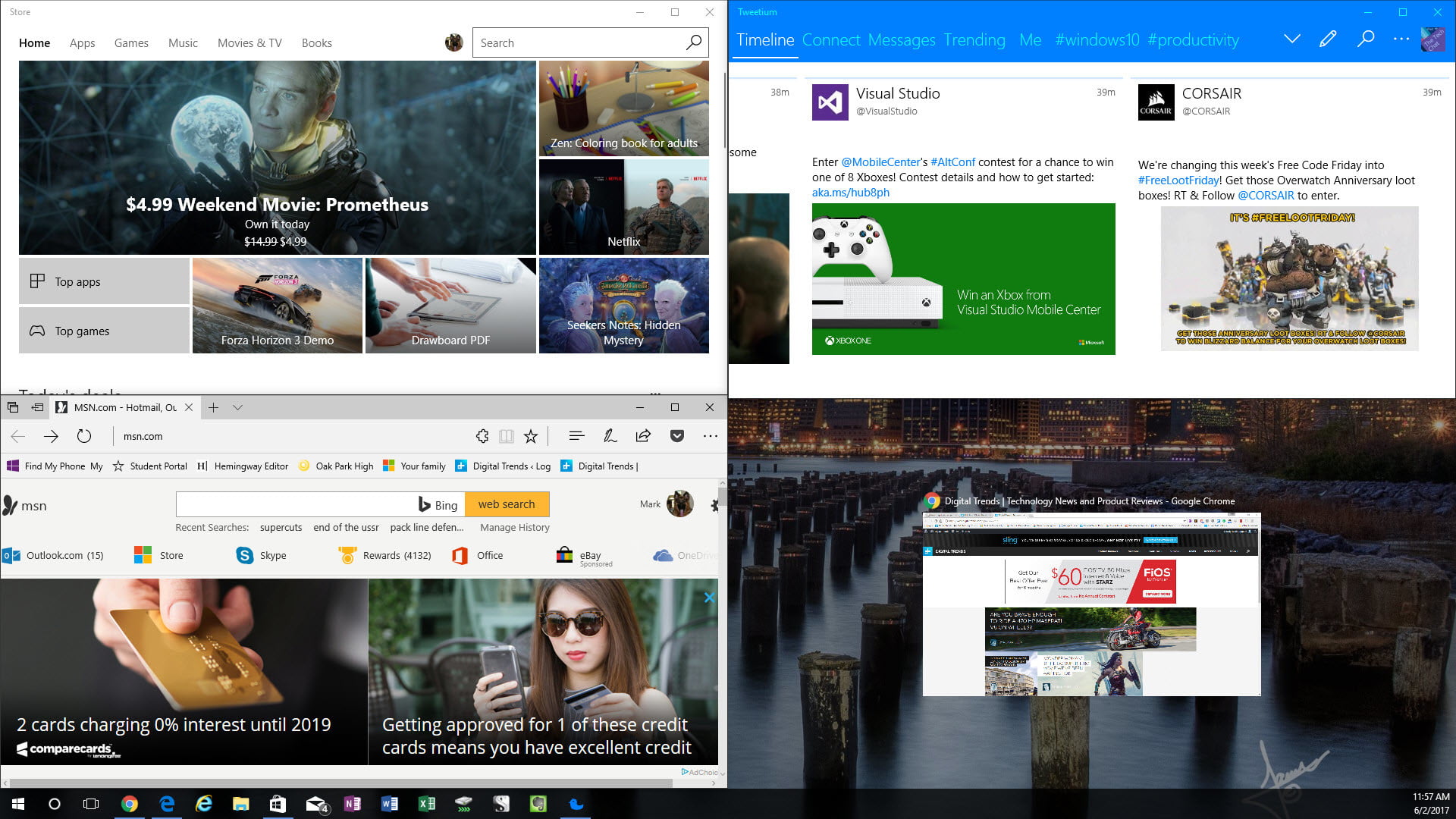Open Drawboard PDF tile

tap(450, 306)
